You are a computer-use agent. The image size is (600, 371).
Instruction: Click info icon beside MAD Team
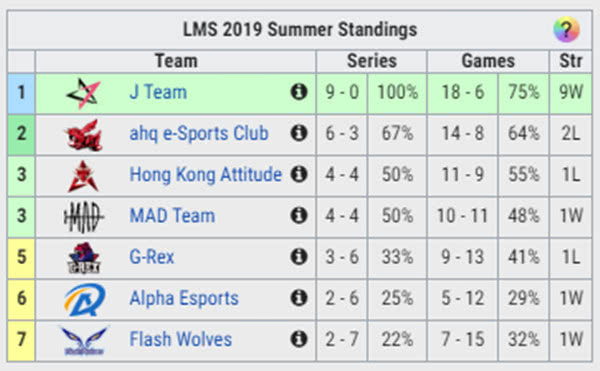[299, 215]
